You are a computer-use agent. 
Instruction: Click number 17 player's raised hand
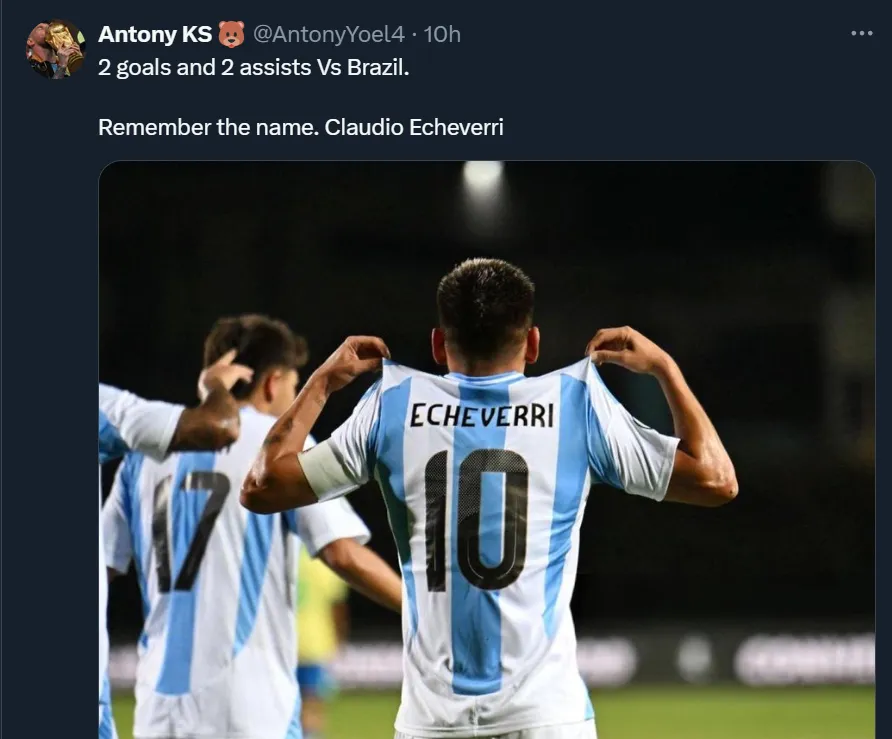pos(225,373)
